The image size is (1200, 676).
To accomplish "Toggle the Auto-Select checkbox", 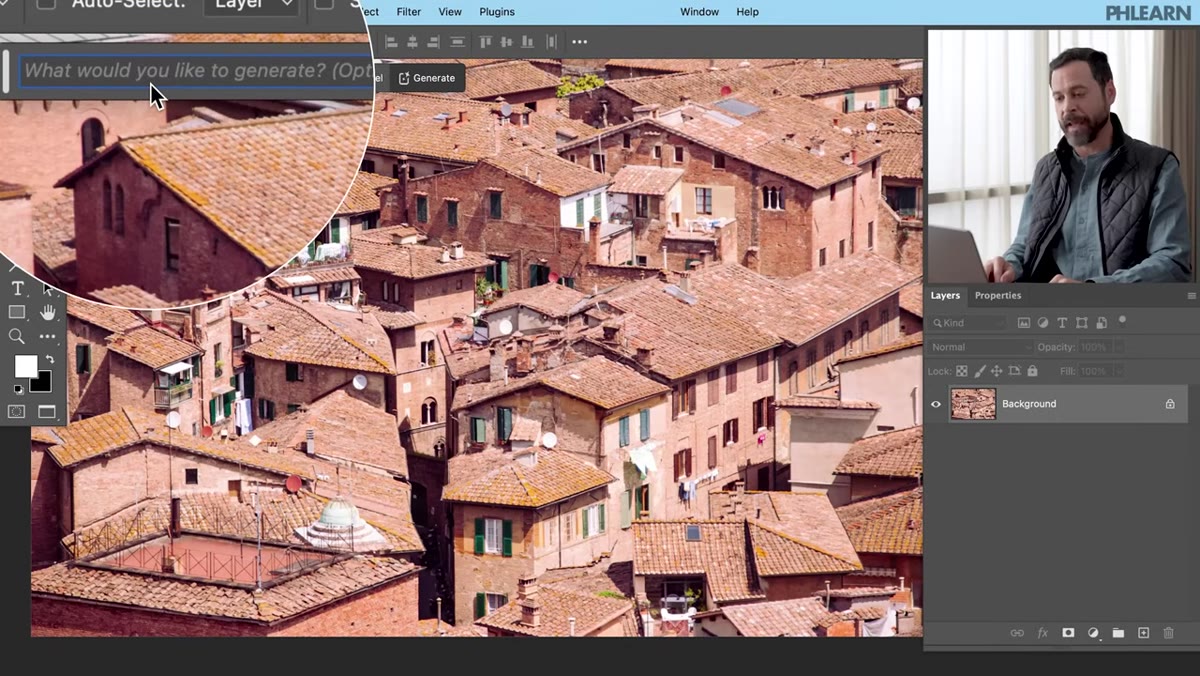I will click(x=46, y=3).
